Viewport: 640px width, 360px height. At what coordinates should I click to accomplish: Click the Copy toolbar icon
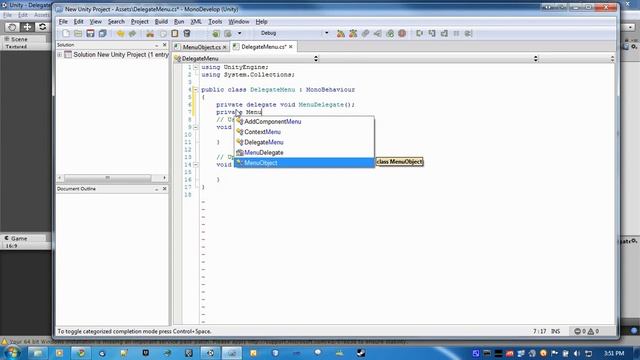point(162,33)
